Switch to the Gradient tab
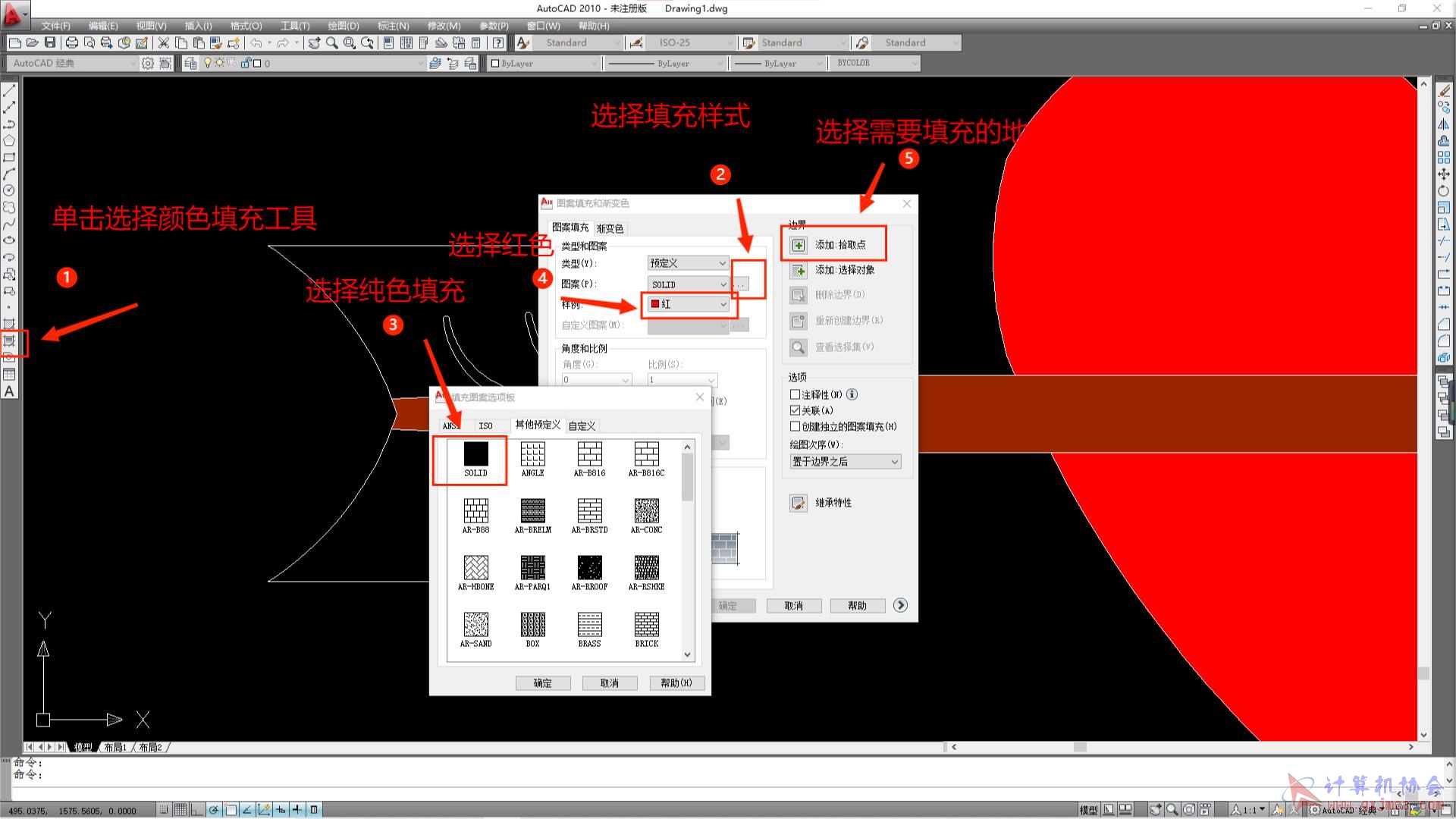The image size is (1456, 819). click(x=610, y=228)
